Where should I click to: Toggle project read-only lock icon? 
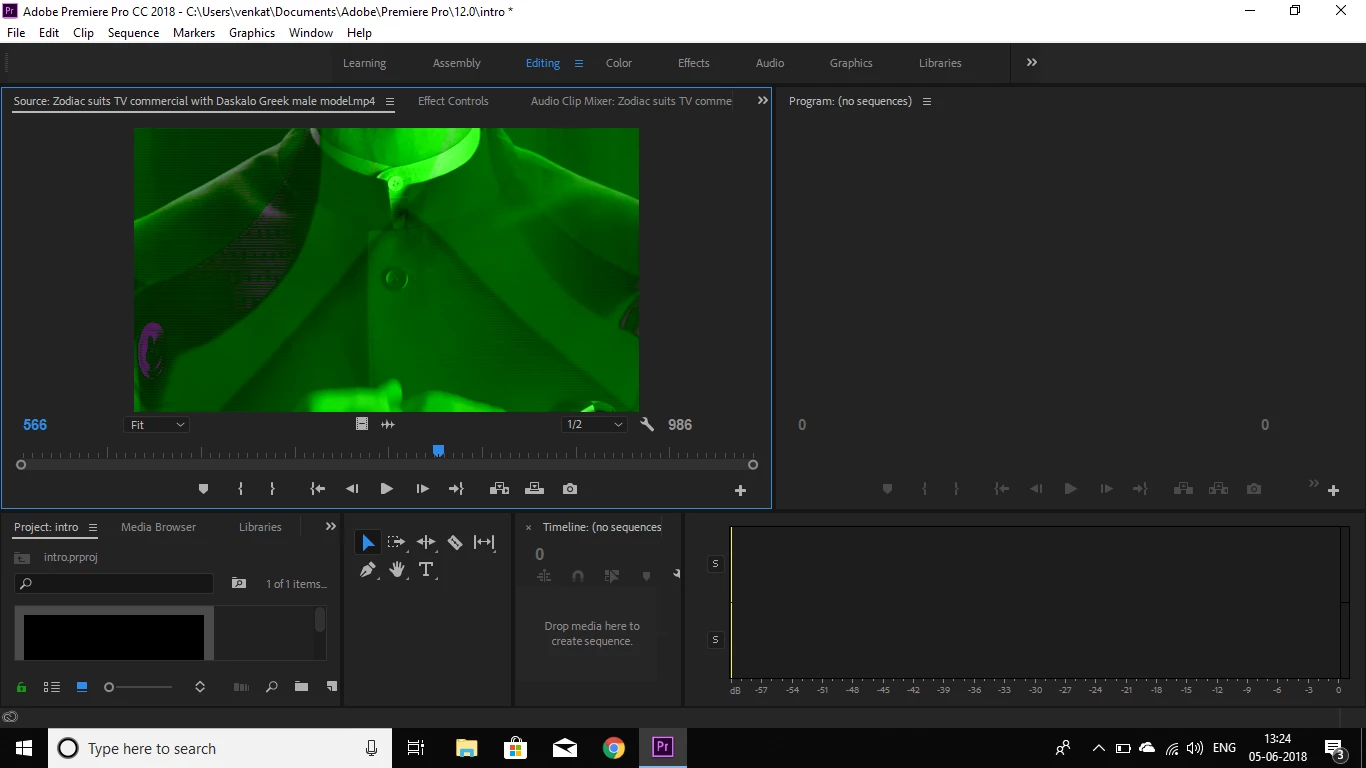point(21,687)
